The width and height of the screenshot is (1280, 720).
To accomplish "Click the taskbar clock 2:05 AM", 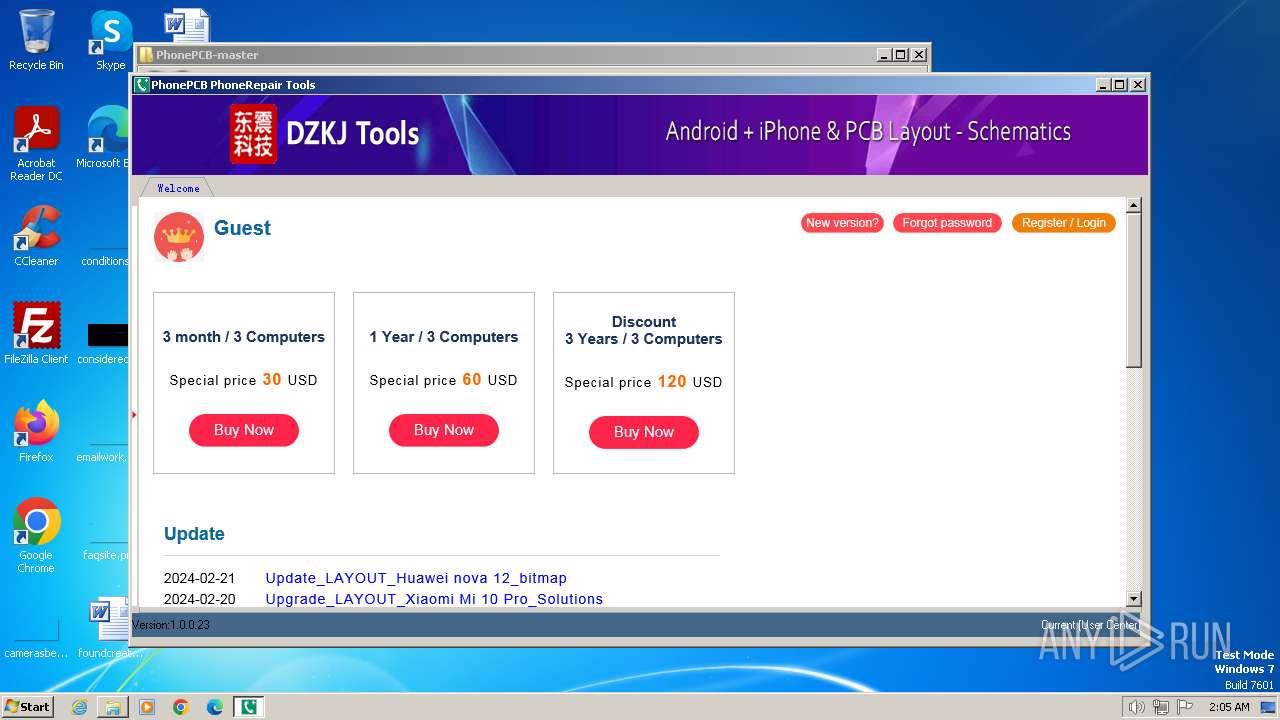I will click(1229, 707).
